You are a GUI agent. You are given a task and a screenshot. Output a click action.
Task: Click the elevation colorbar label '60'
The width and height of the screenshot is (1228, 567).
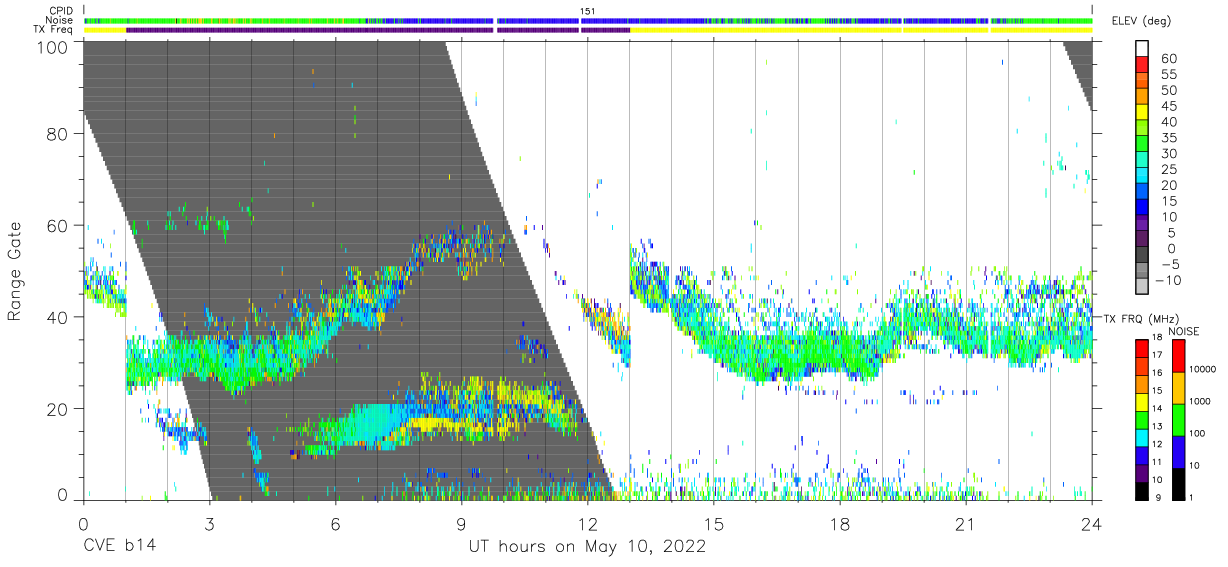[1168, 58]
